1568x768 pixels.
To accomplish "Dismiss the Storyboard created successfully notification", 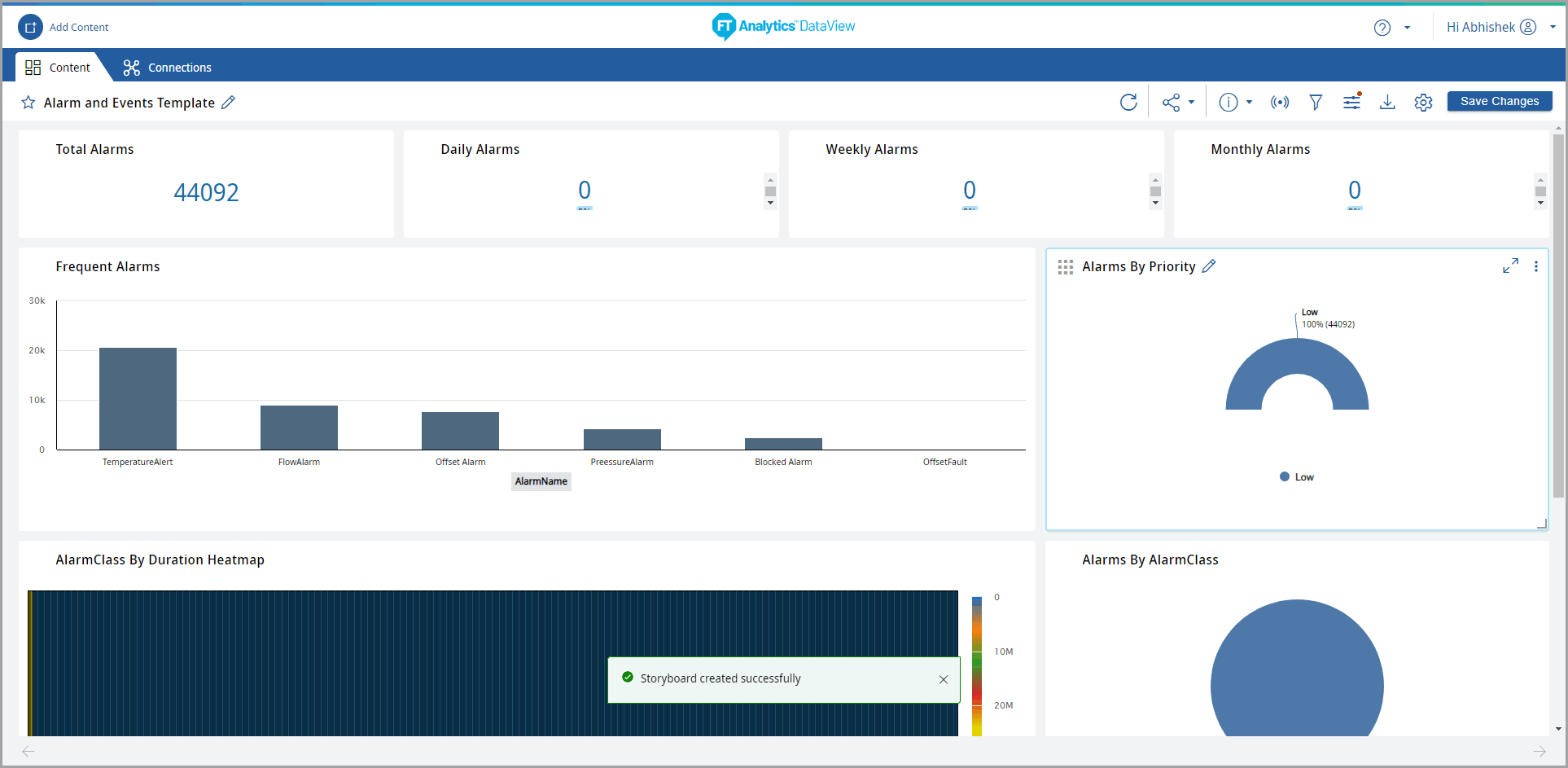I will point(943,679).
